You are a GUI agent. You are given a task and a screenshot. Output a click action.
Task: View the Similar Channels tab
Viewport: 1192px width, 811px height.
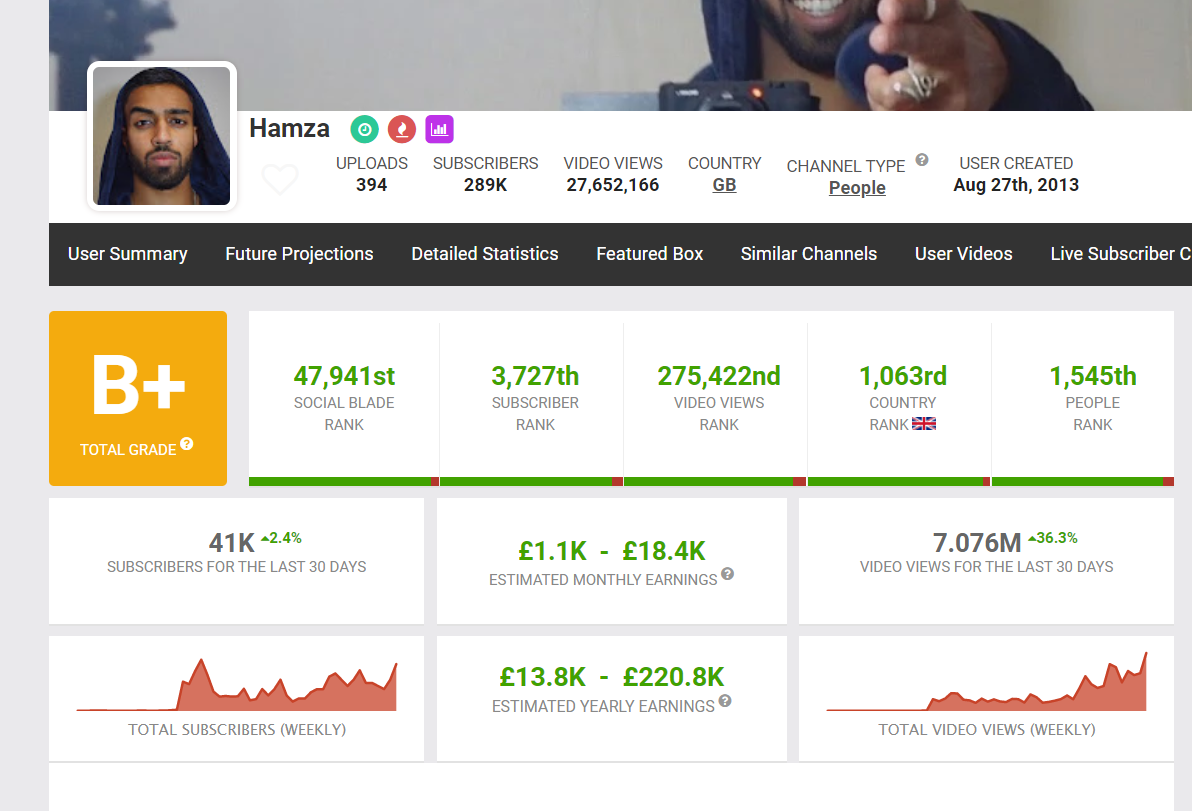[x=809, y=254]
